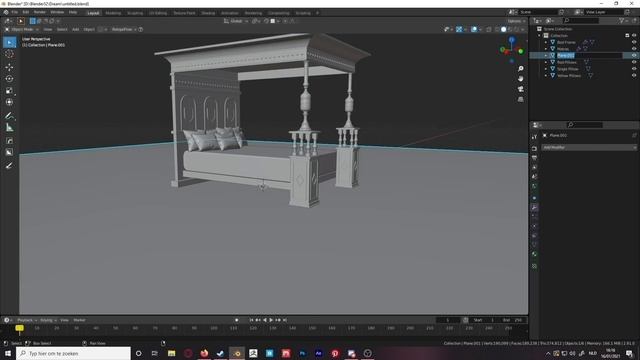
Task: Switch to the Sculpting workspace tab
Action: (135, 13)
